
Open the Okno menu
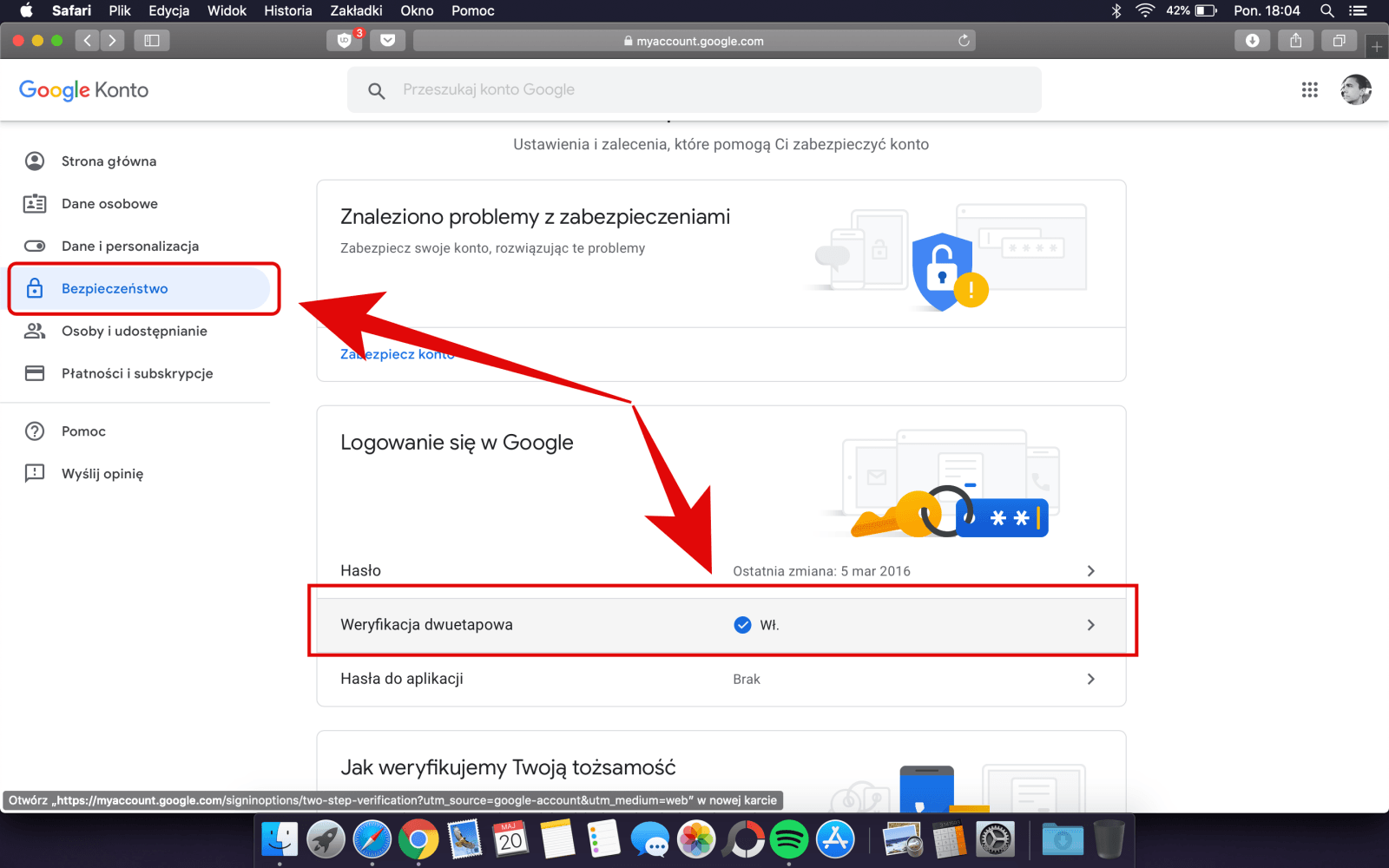(417, 10)
